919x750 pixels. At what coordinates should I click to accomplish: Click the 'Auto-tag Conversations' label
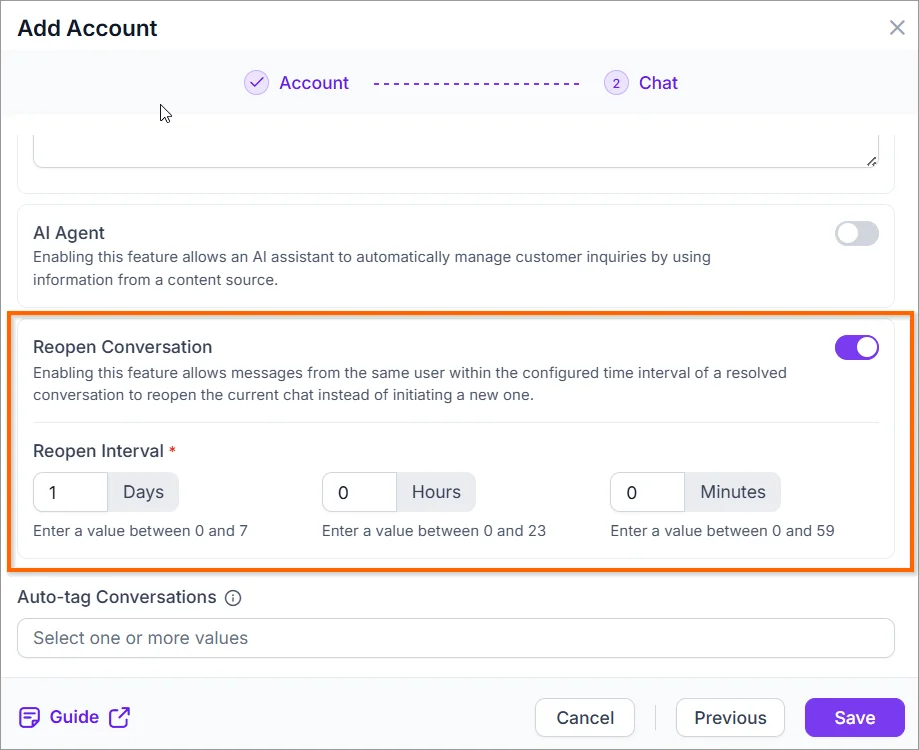point(117,597)
